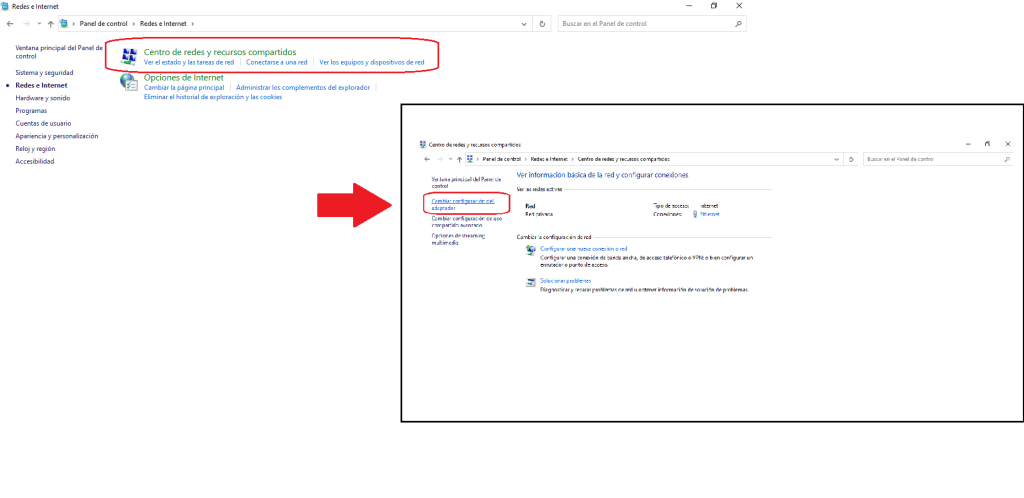Click Administrar los complementos del explorador
This screenshot has height=498, width=1024.
point(302,87)
